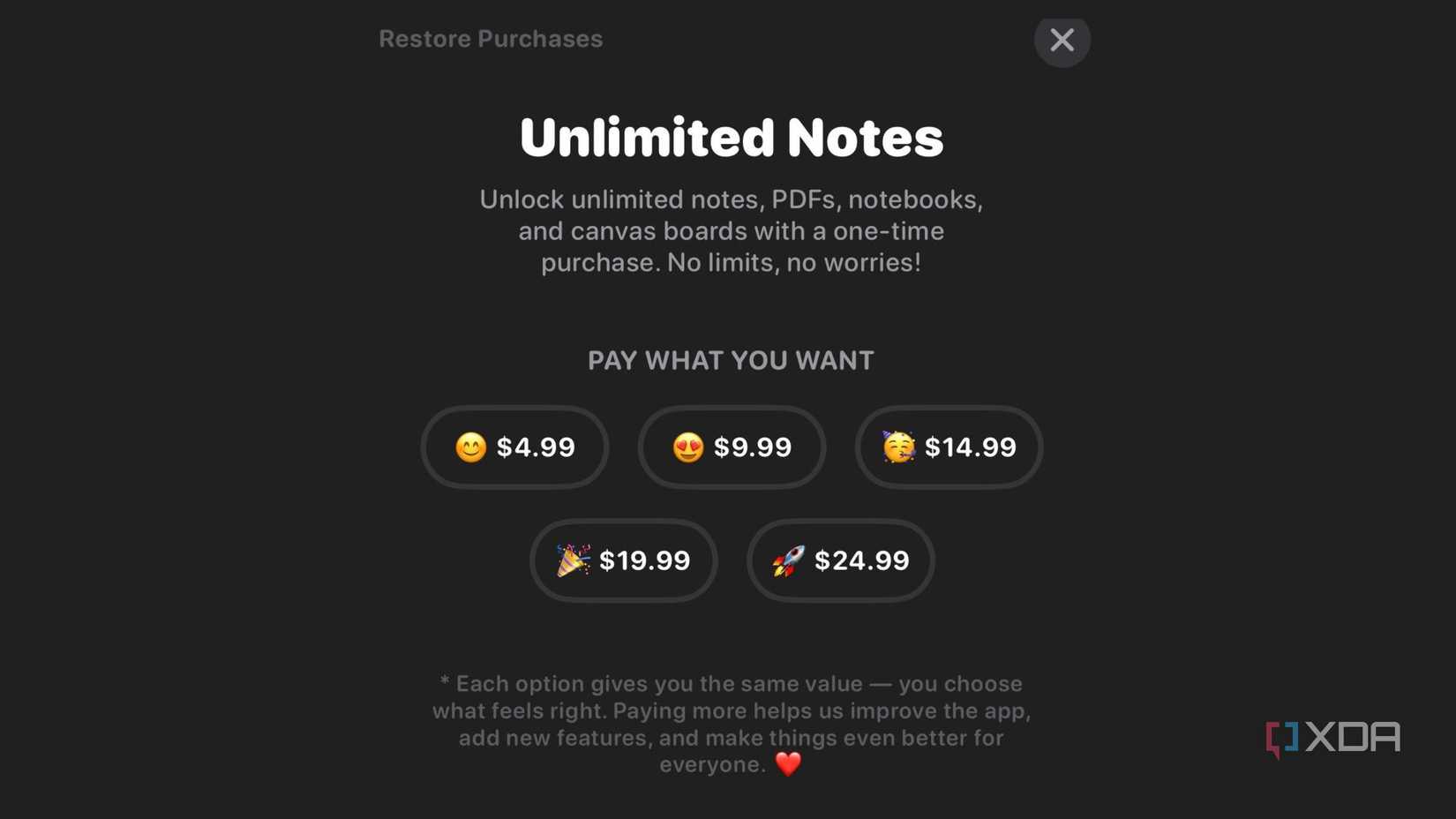Click the party popper emoji icon
Viewport: 1456px width, 819px height.
[x=574, y=560]
